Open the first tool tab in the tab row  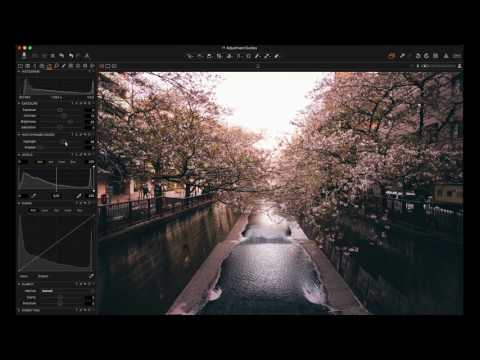pos(20,66)
